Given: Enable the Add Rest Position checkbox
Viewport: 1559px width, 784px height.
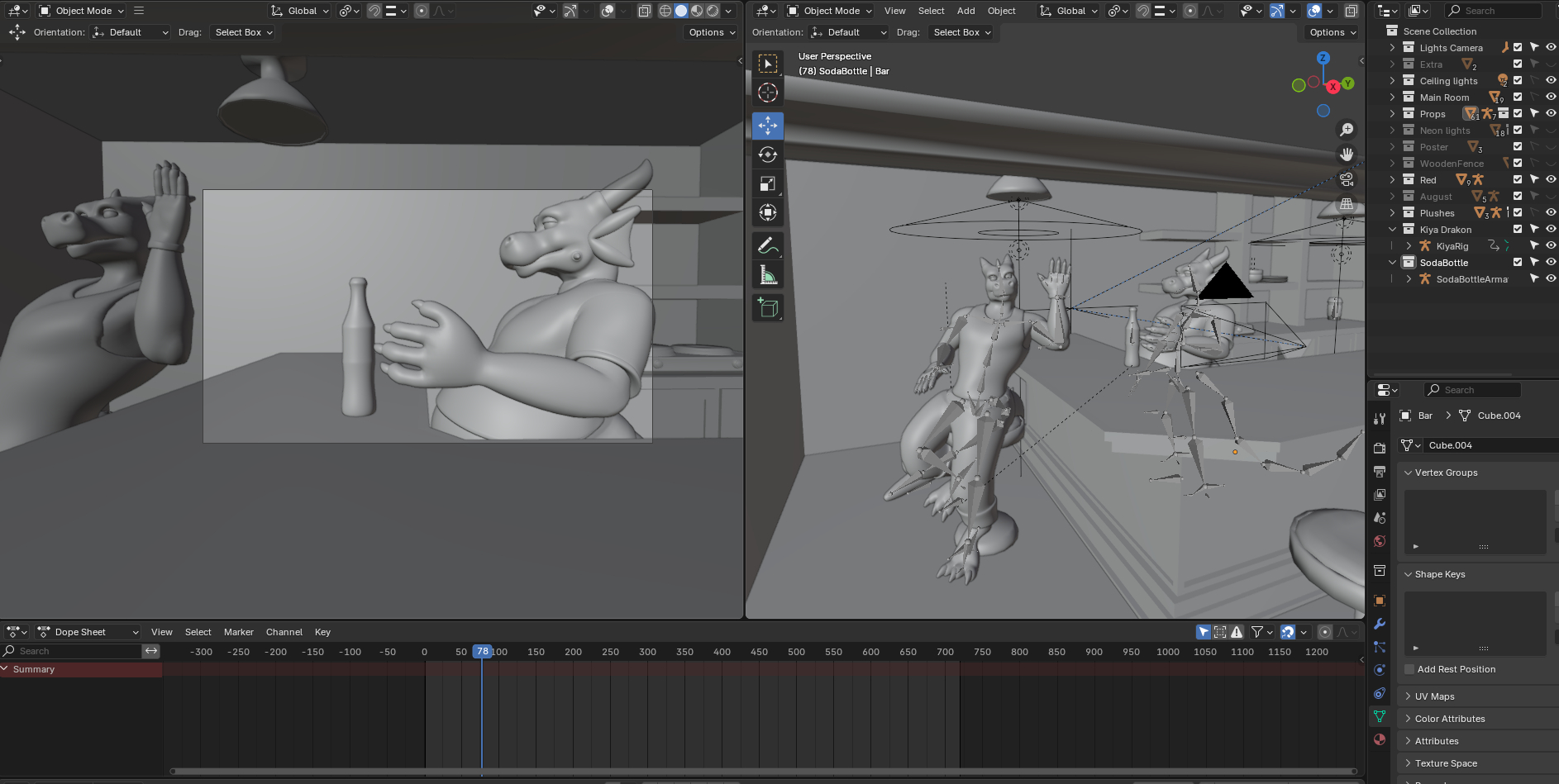Looking at the screenshot, I should click(x=1409, y=669).
